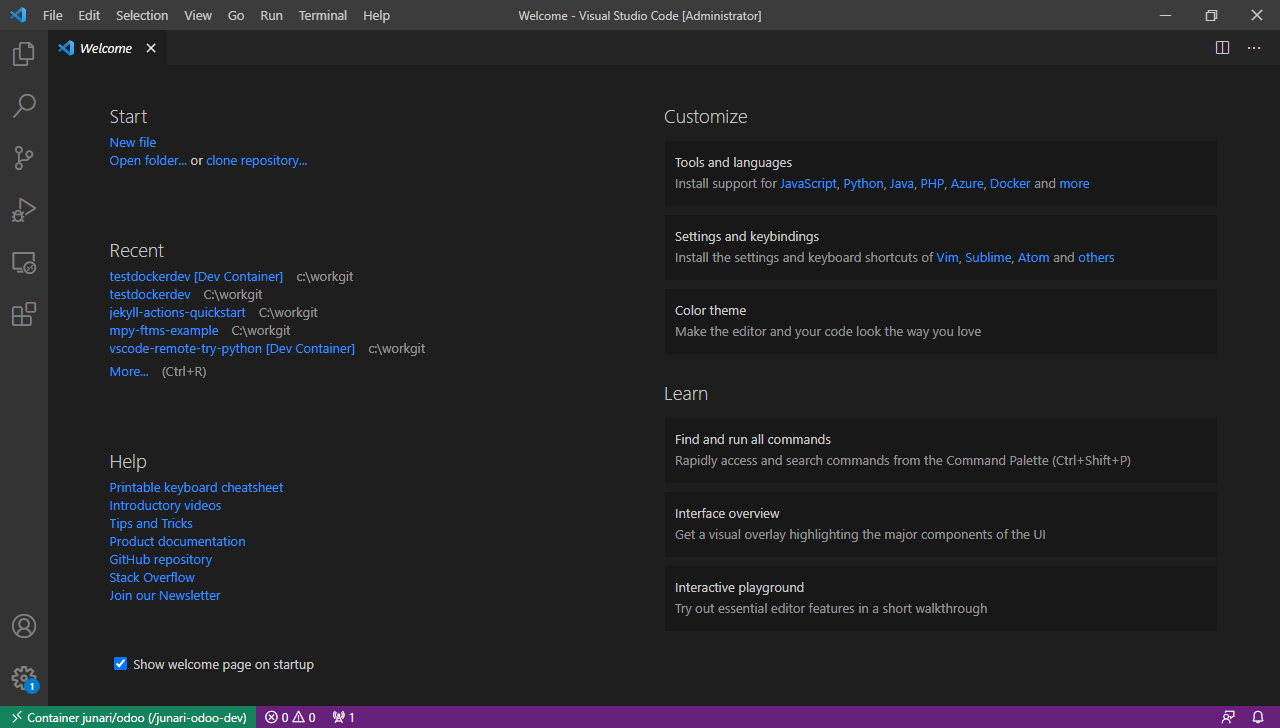
Task: Open the Color theme card
Action: point(941,321)
